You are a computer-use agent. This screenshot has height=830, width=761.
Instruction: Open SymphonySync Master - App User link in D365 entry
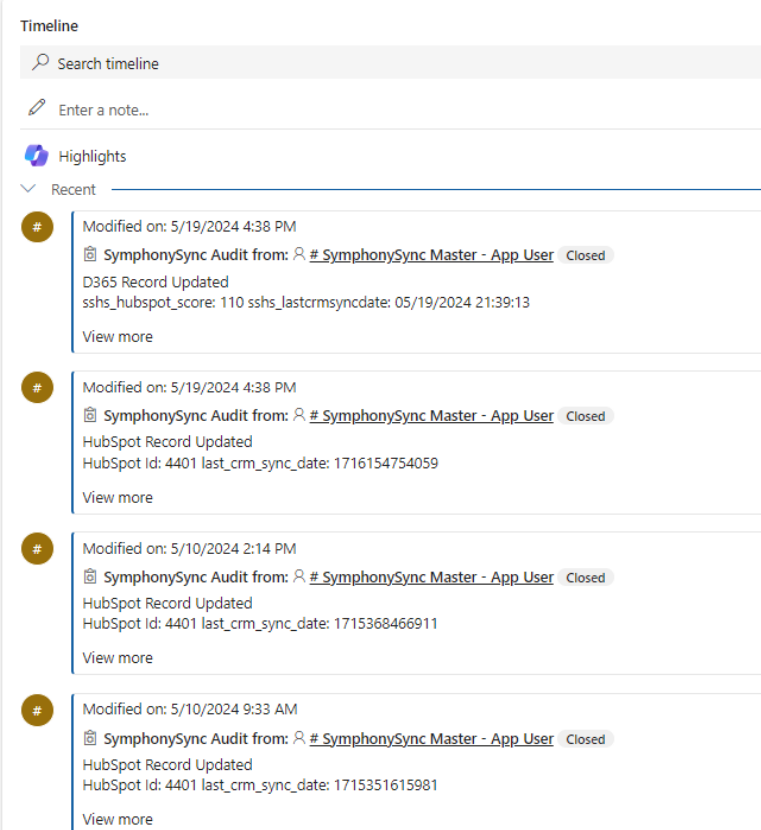click(x=431, y=255)
